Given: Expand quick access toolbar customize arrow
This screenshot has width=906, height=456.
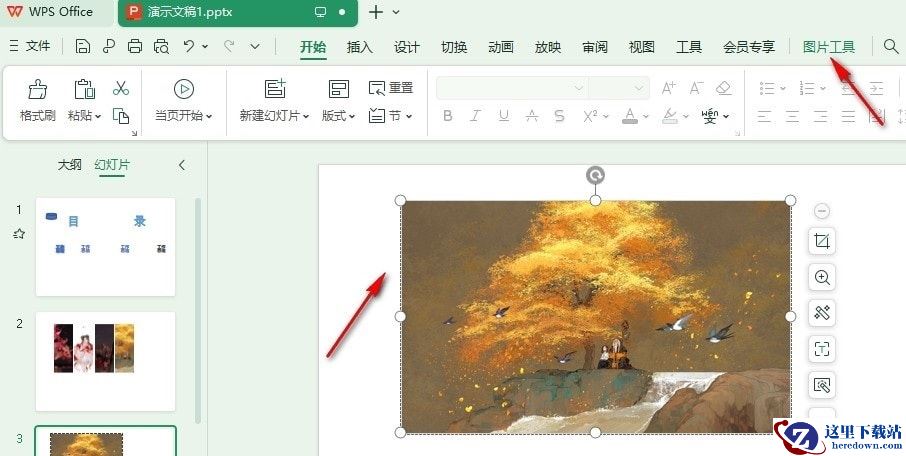Looking at the screenshot, I should [255, 46].
